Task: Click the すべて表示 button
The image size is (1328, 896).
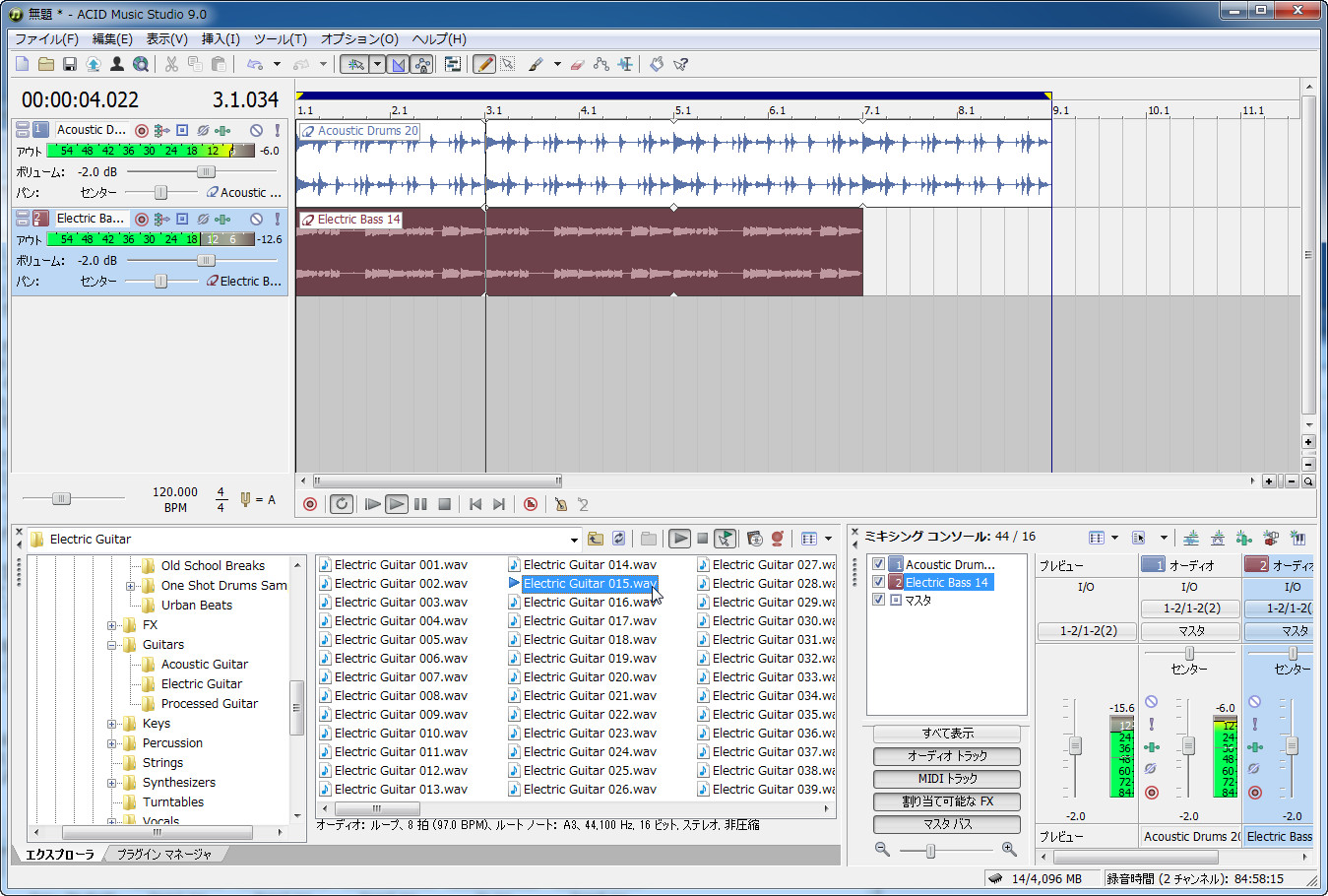Action: point(947,734)
